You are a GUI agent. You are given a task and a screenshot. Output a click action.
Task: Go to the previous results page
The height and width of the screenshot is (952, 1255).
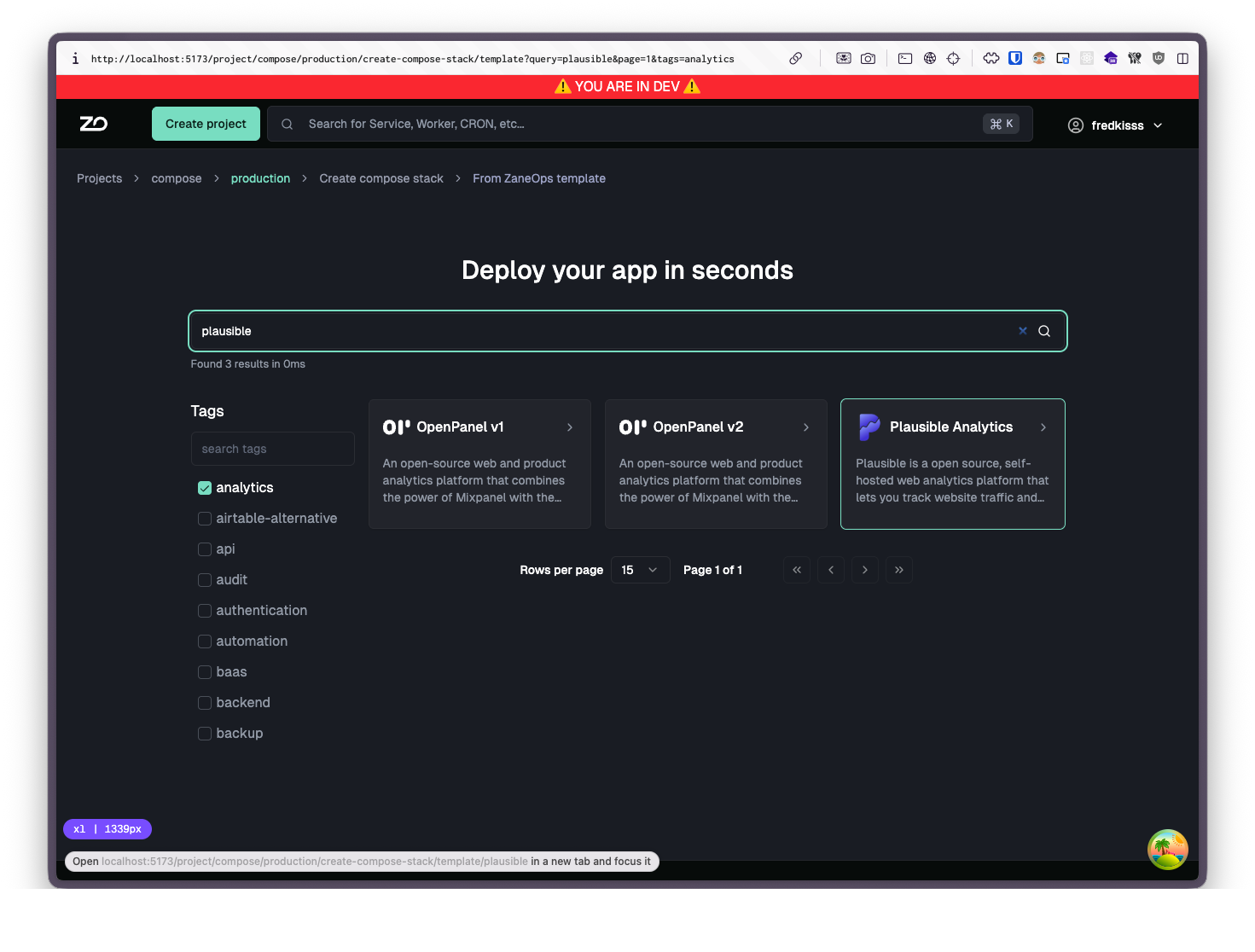[831, 570]
